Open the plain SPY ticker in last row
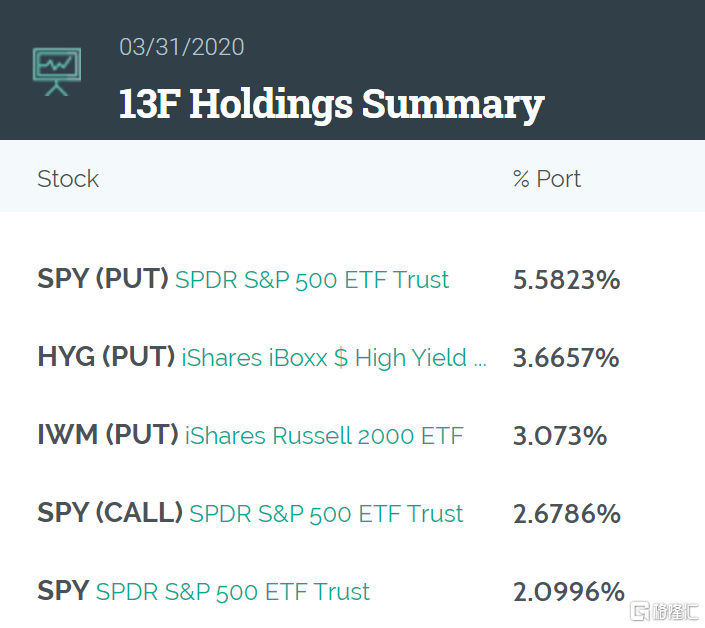Screen dimensions: 705x628 click(x=63, y=591)
